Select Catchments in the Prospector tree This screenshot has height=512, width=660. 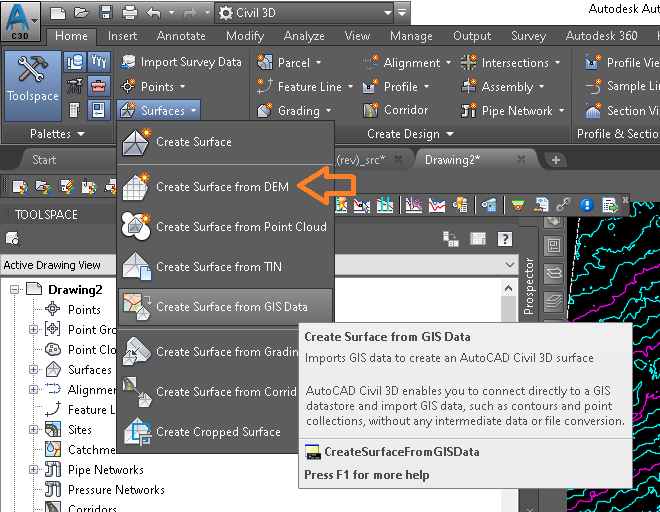91,450
